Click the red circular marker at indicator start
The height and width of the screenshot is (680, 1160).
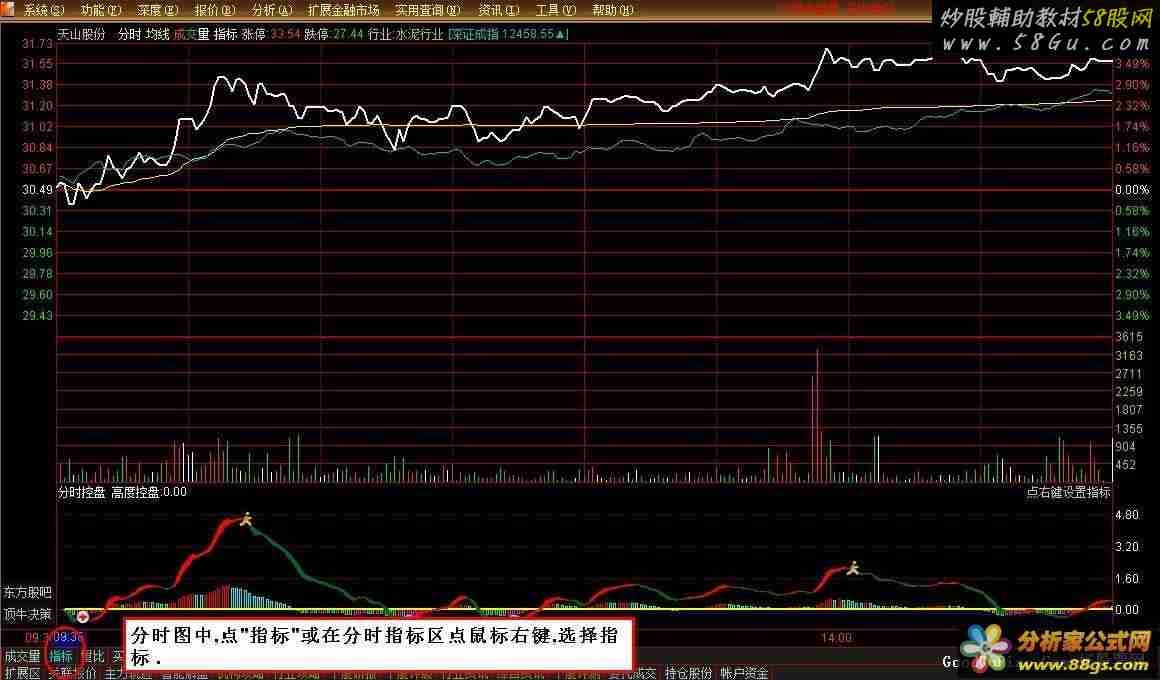83,616
